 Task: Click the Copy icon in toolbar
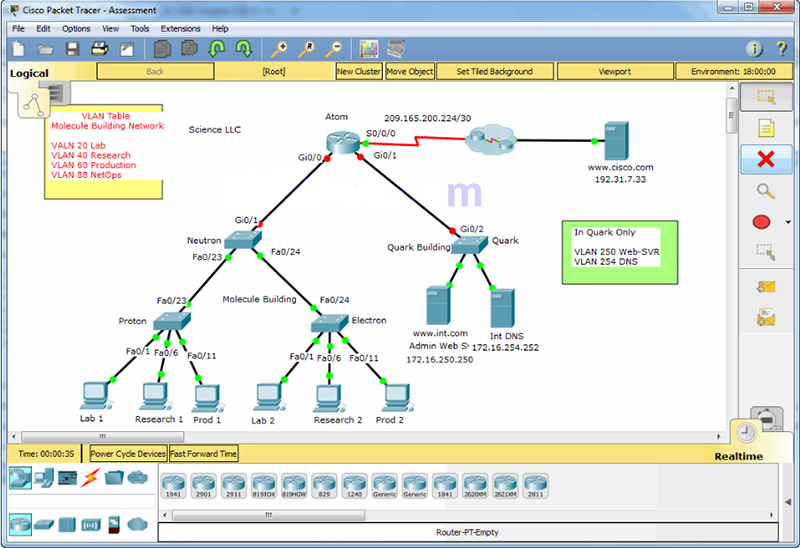162,49
